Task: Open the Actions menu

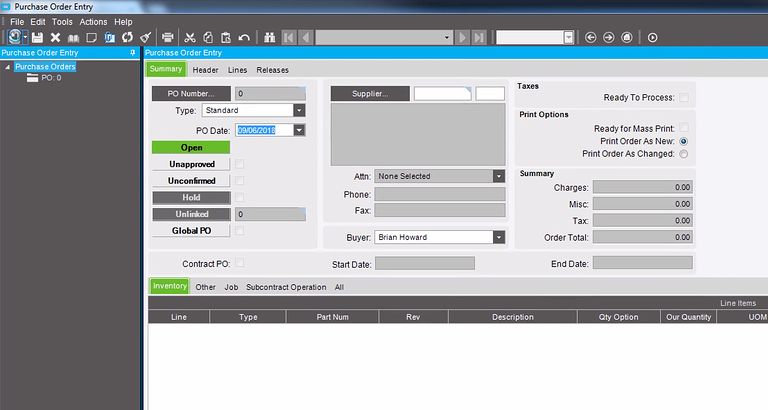Action: 93,21
